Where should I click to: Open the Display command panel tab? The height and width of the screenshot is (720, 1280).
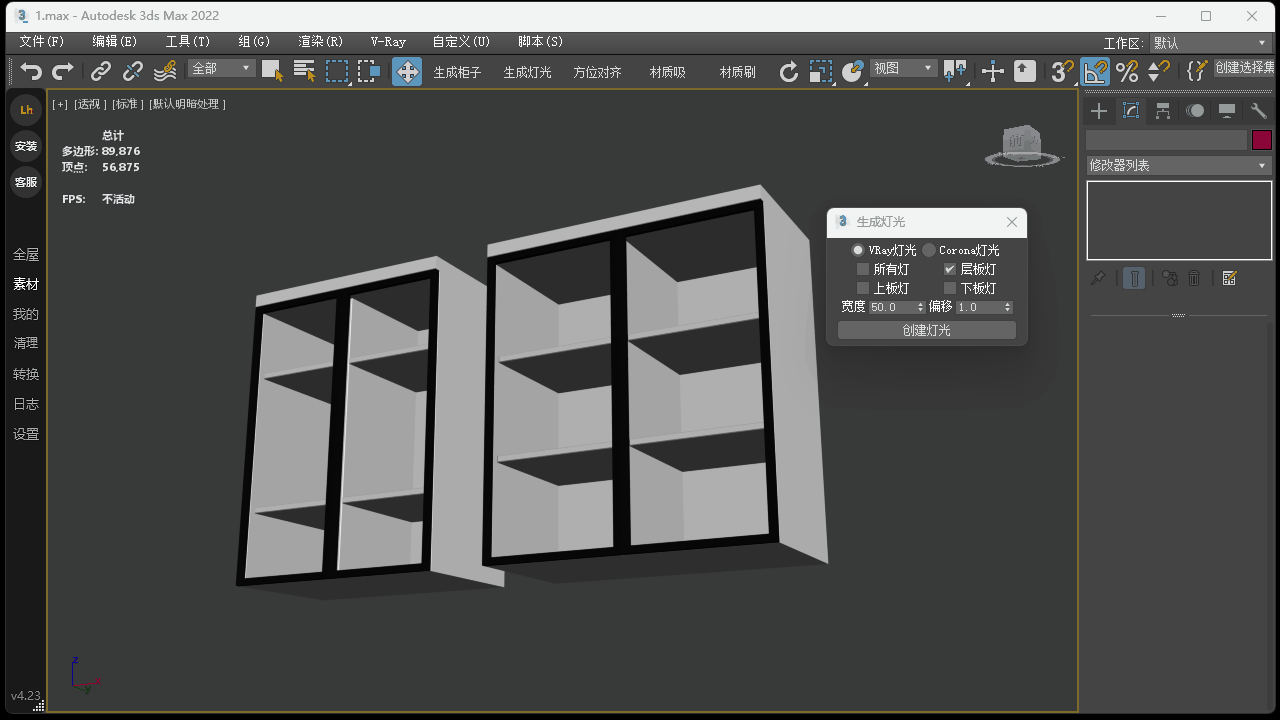point(1227,111)
